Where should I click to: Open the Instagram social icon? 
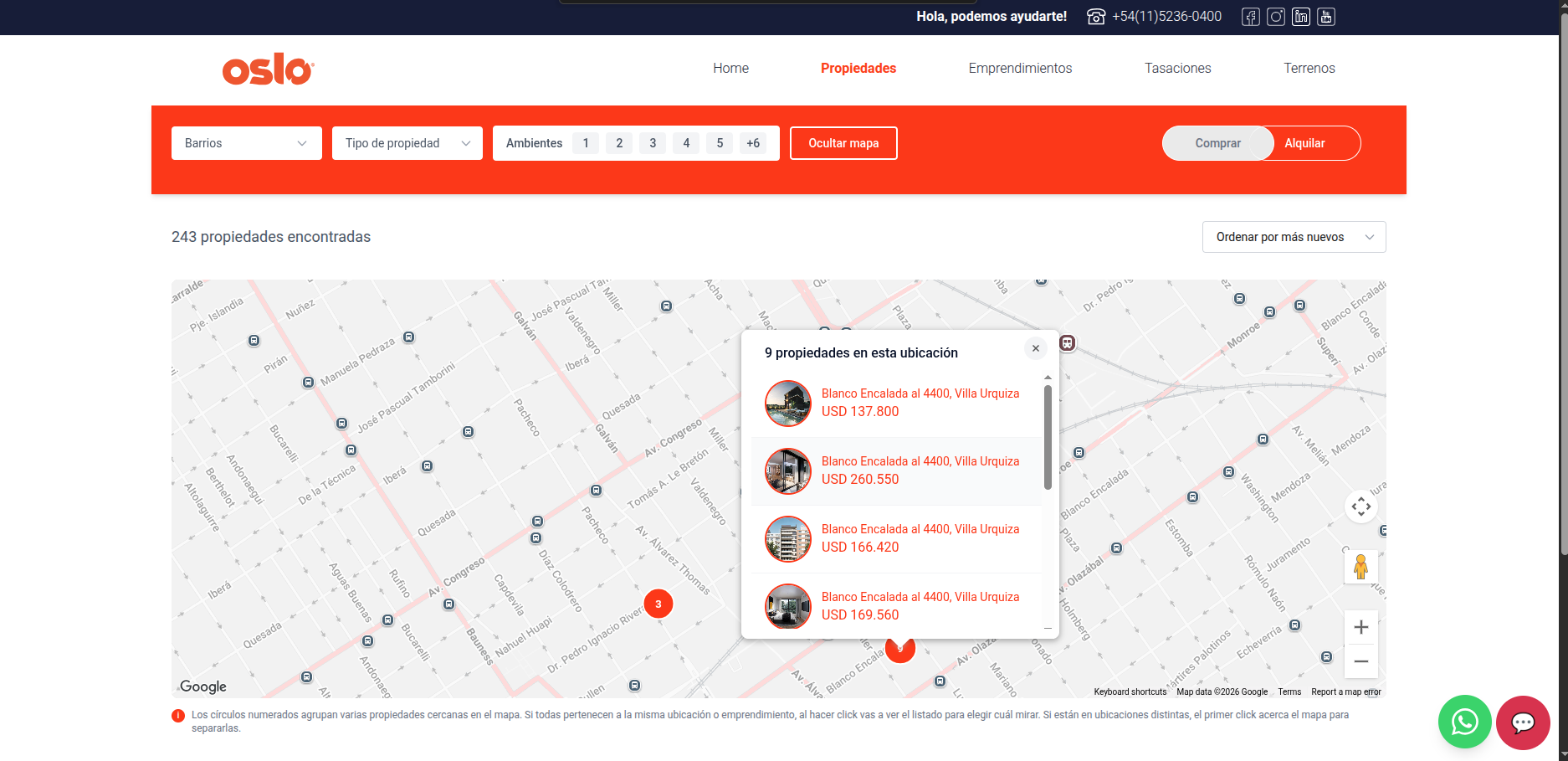[x=1275, y=17]
